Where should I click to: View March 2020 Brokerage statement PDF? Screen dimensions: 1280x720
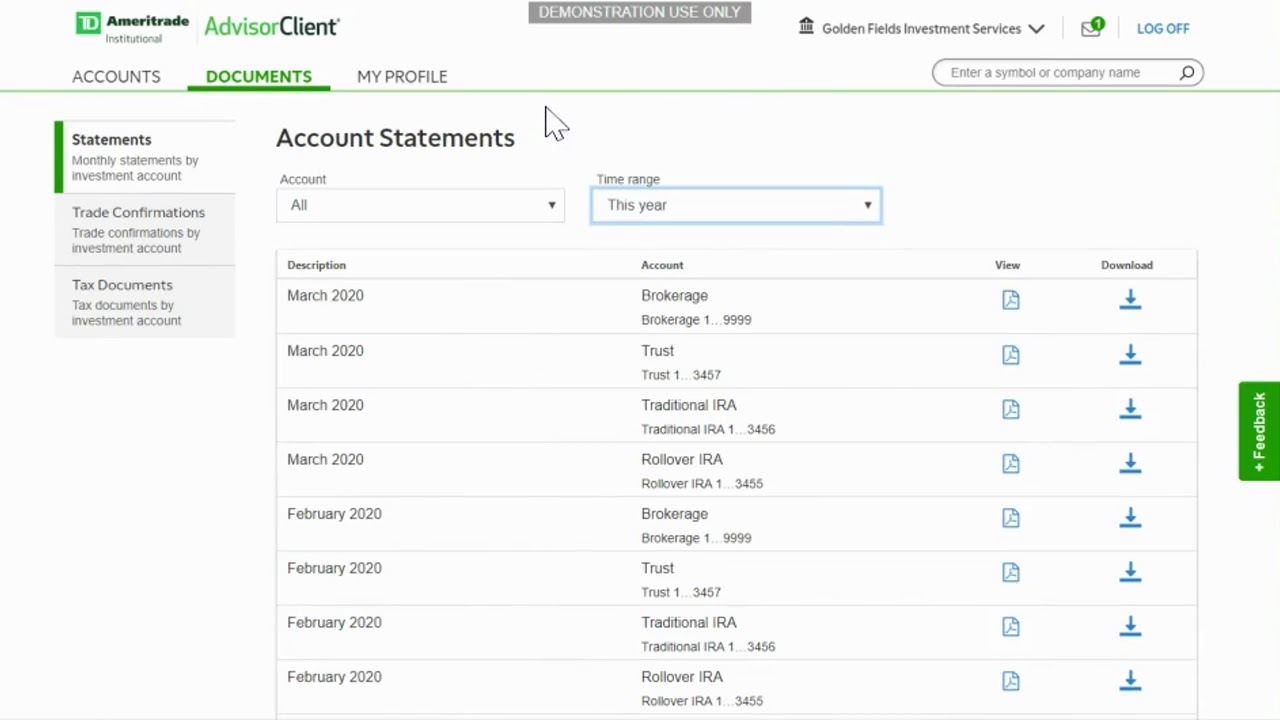1010,300
